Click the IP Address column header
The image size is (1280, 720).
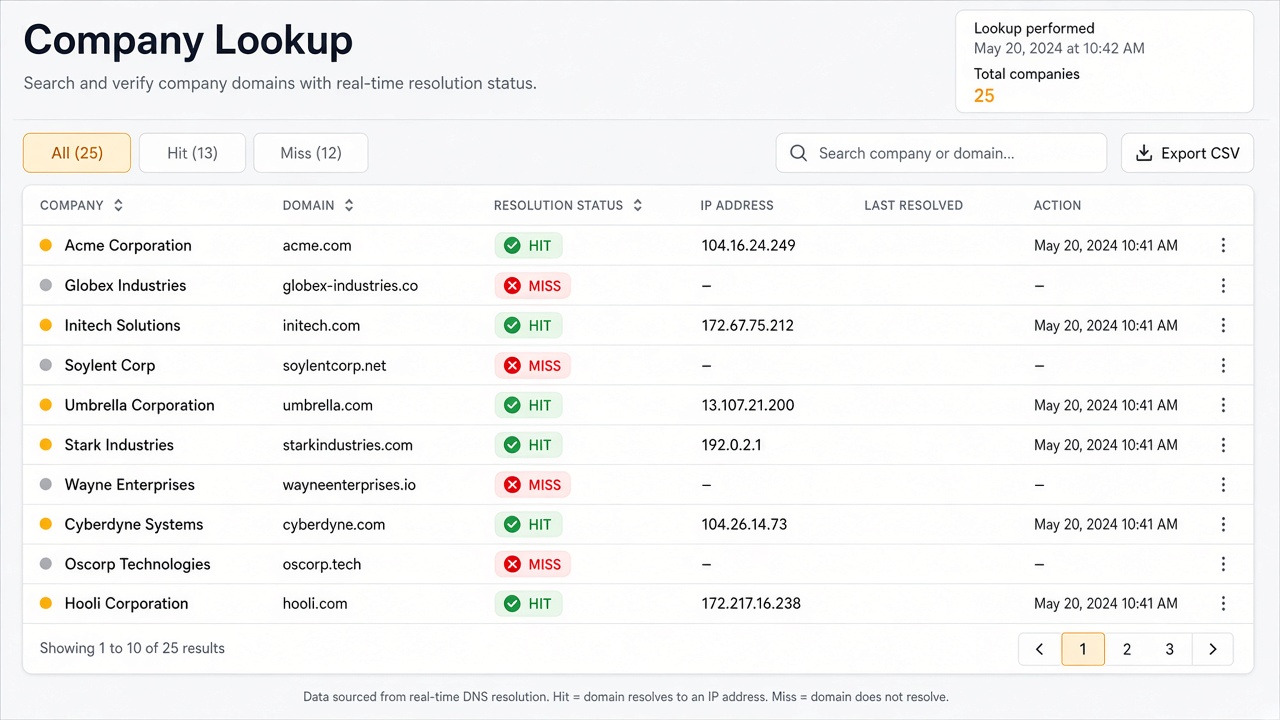[x=737, y=205]
